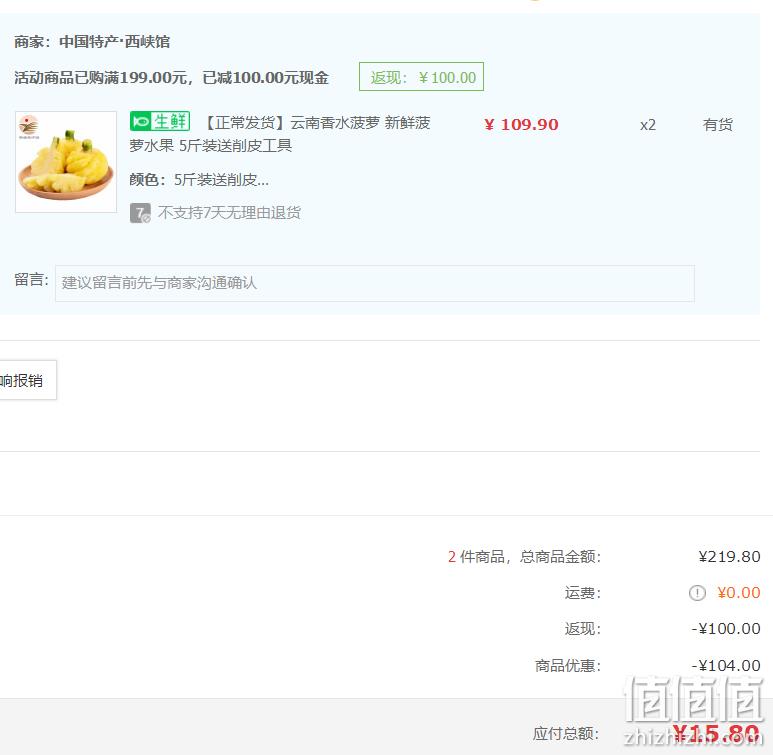Viewport: 773px width, 755px height.
Task: Click the 应付总额 payable total amount
Action: click(x=716, y=733)
